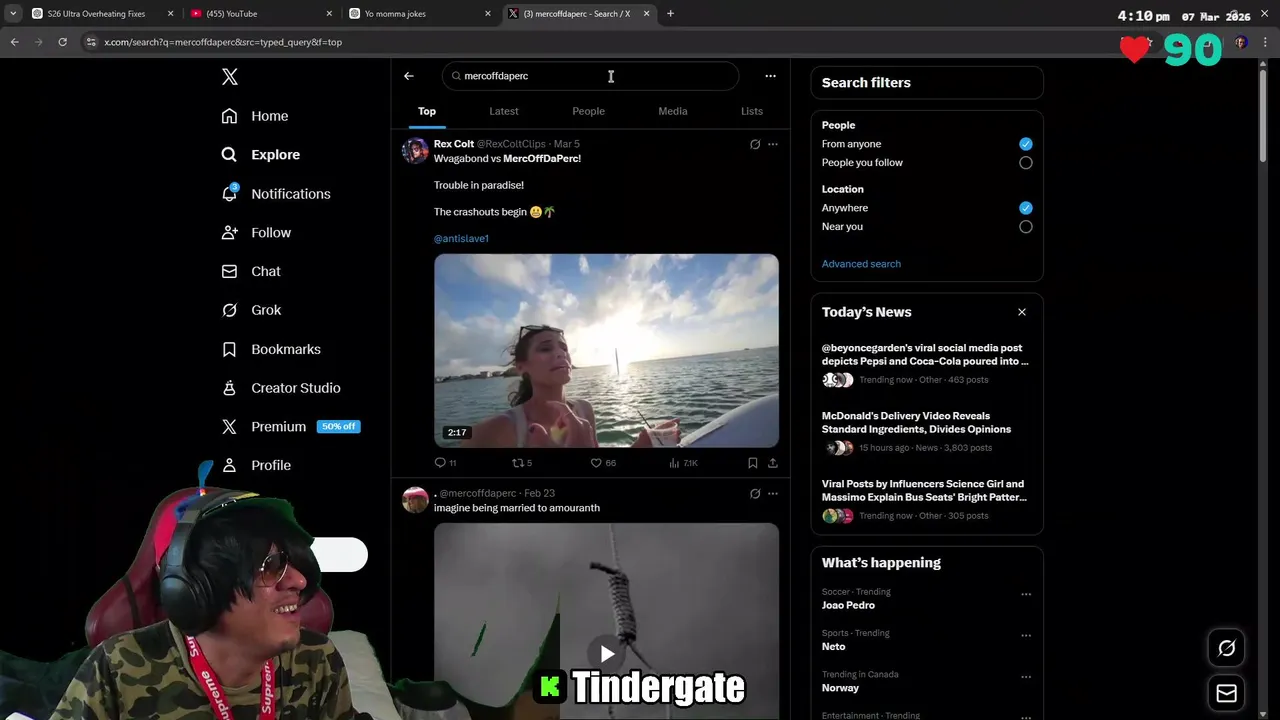Reload the page in browser toolbar
This screenshot has height=720, width=1280.
62,42
